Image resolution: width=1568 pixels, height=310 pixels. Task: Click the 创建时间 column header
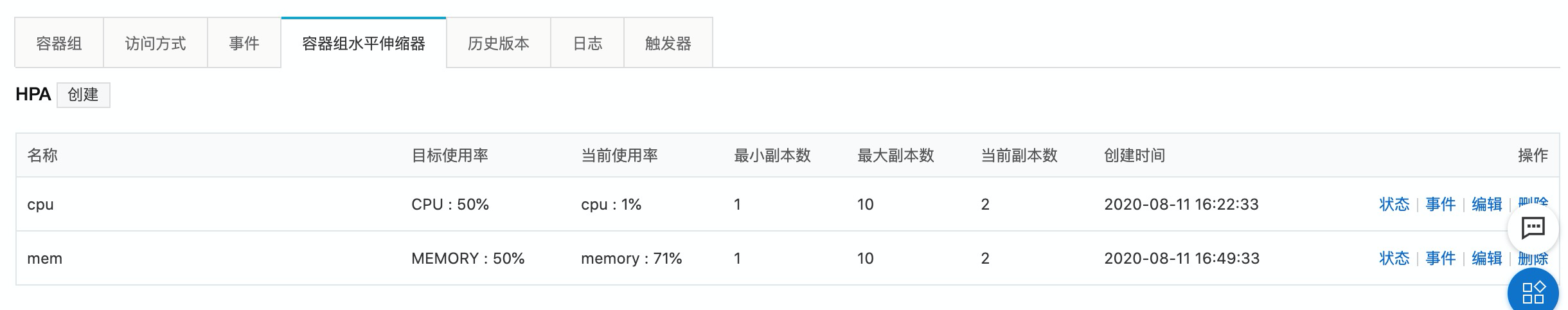[1134, 155]
